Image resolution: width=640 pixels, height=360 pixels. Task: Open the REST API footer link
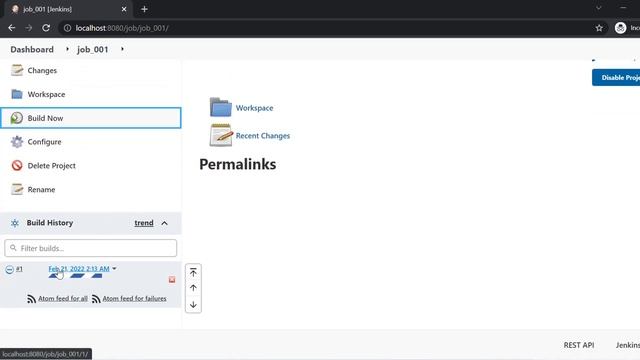(x=579, y=345)
